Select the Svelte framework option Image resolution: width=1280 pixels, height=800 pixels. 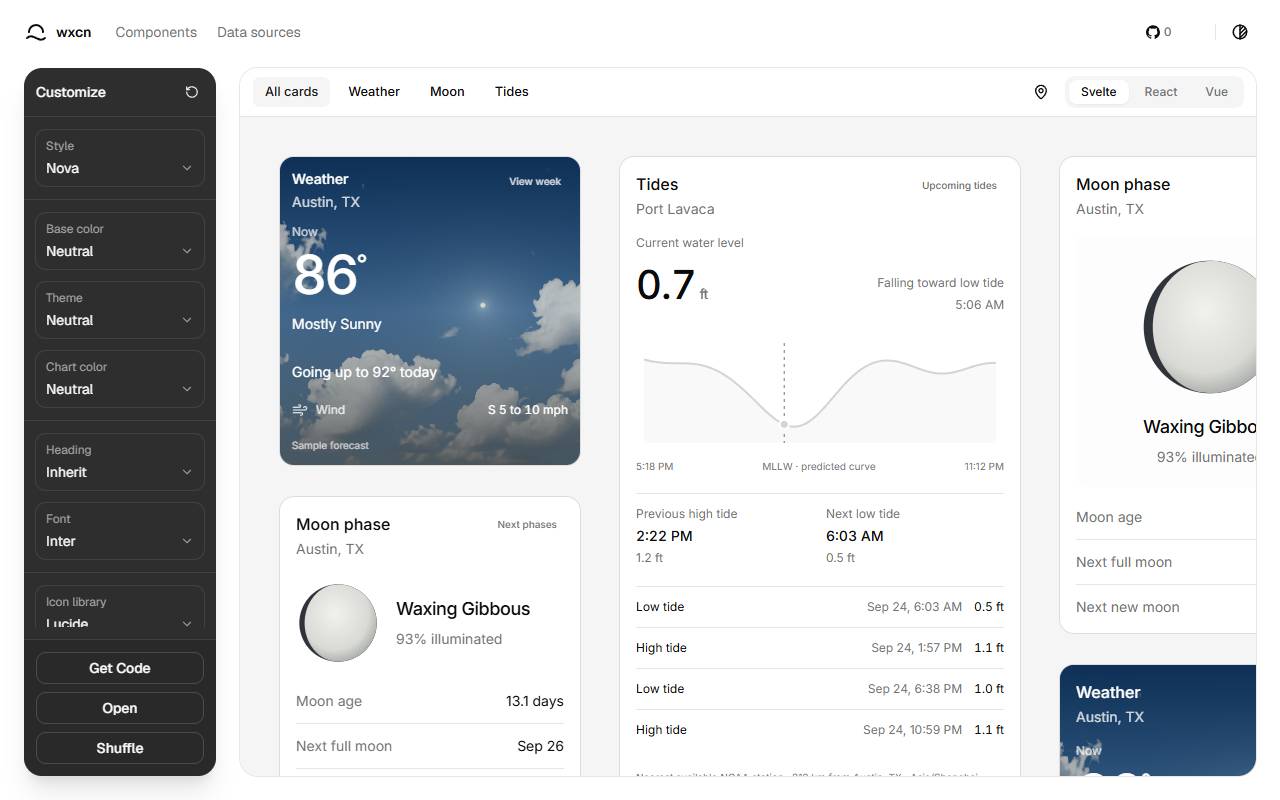(1098, 92)
